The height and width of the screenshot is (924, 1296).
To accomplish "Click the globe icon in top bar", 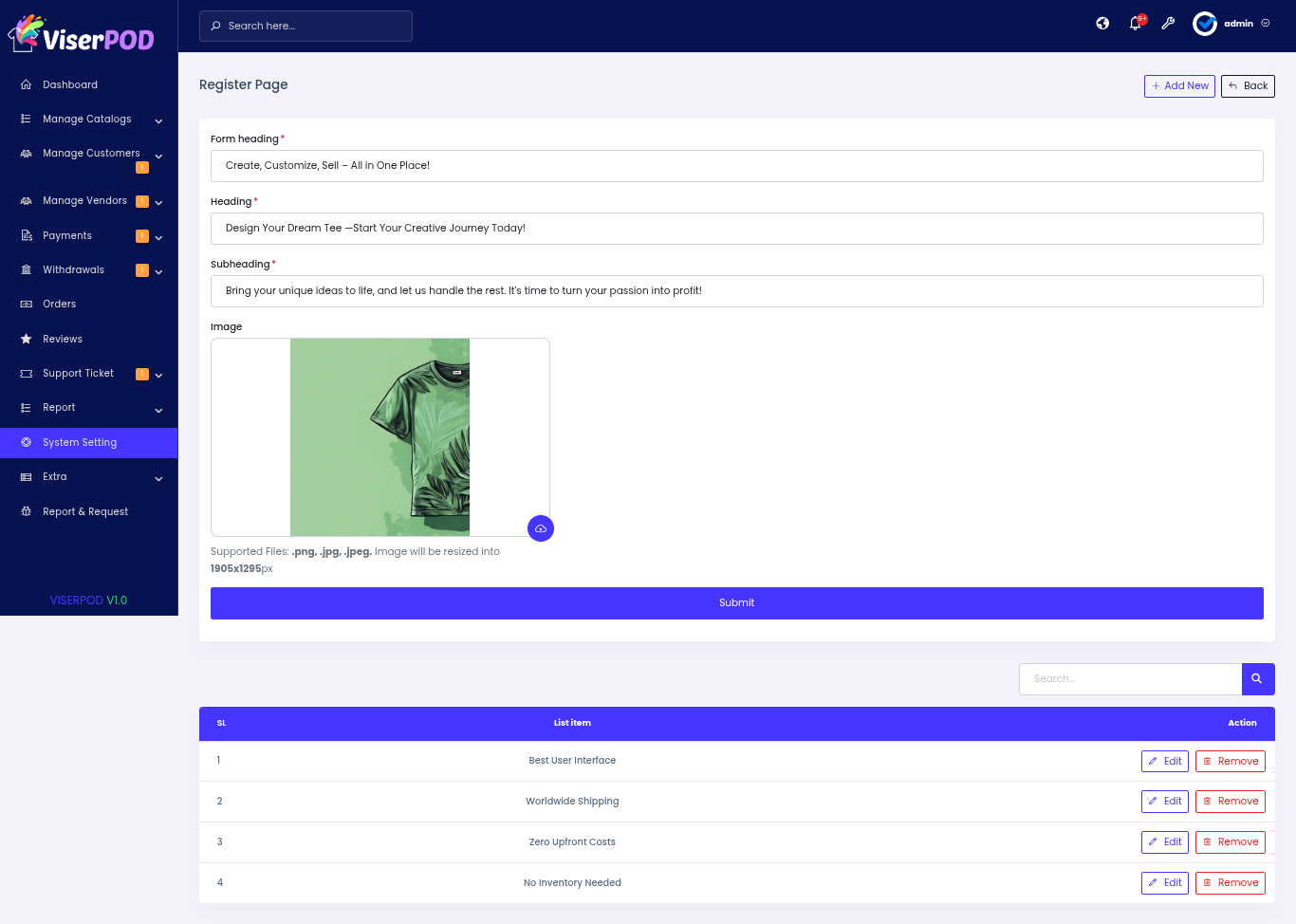I will coord(1102,24).
